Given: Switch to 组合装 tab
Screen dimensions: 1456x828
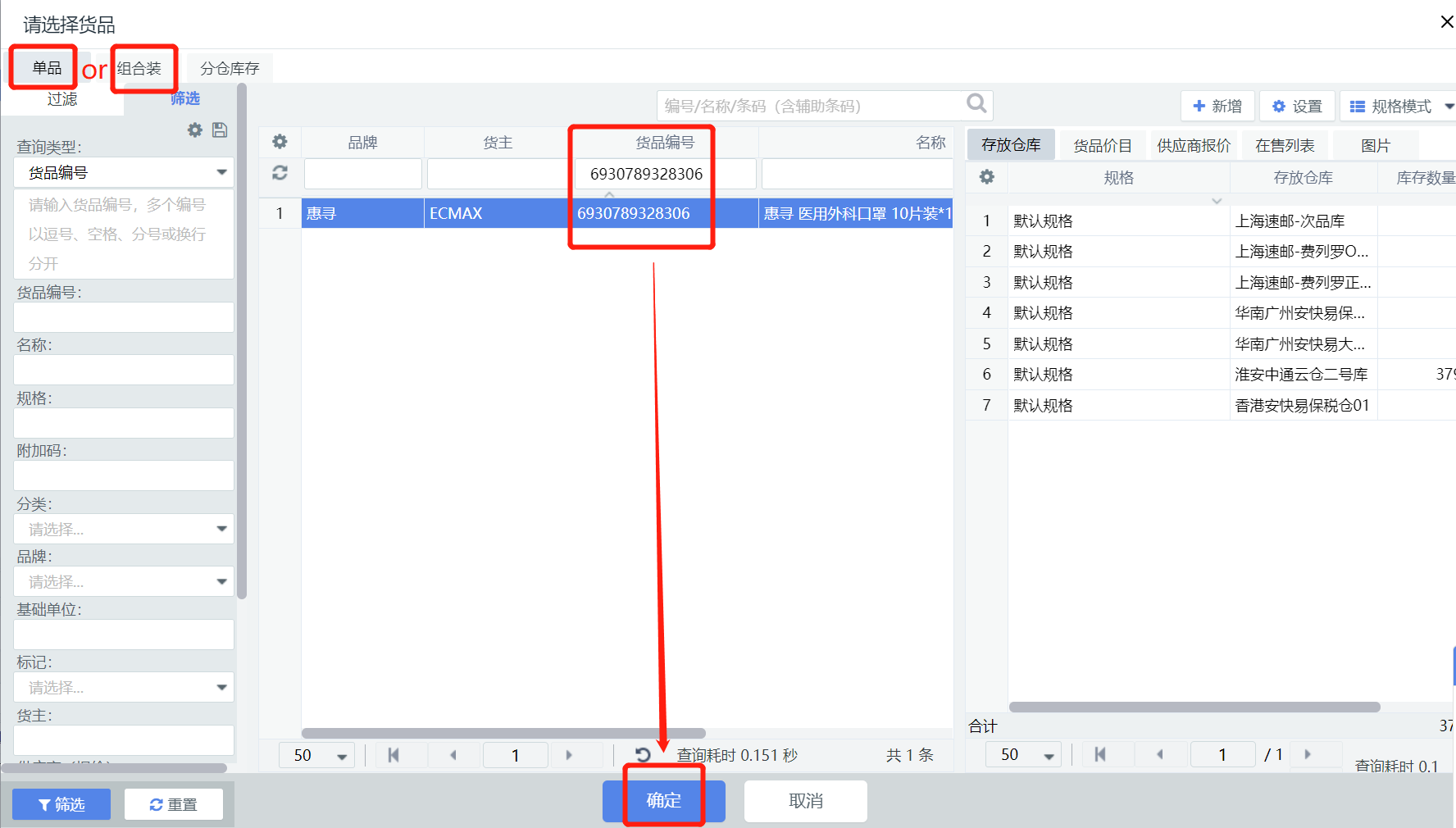Looking at the screenshot, I should (139, 68).
